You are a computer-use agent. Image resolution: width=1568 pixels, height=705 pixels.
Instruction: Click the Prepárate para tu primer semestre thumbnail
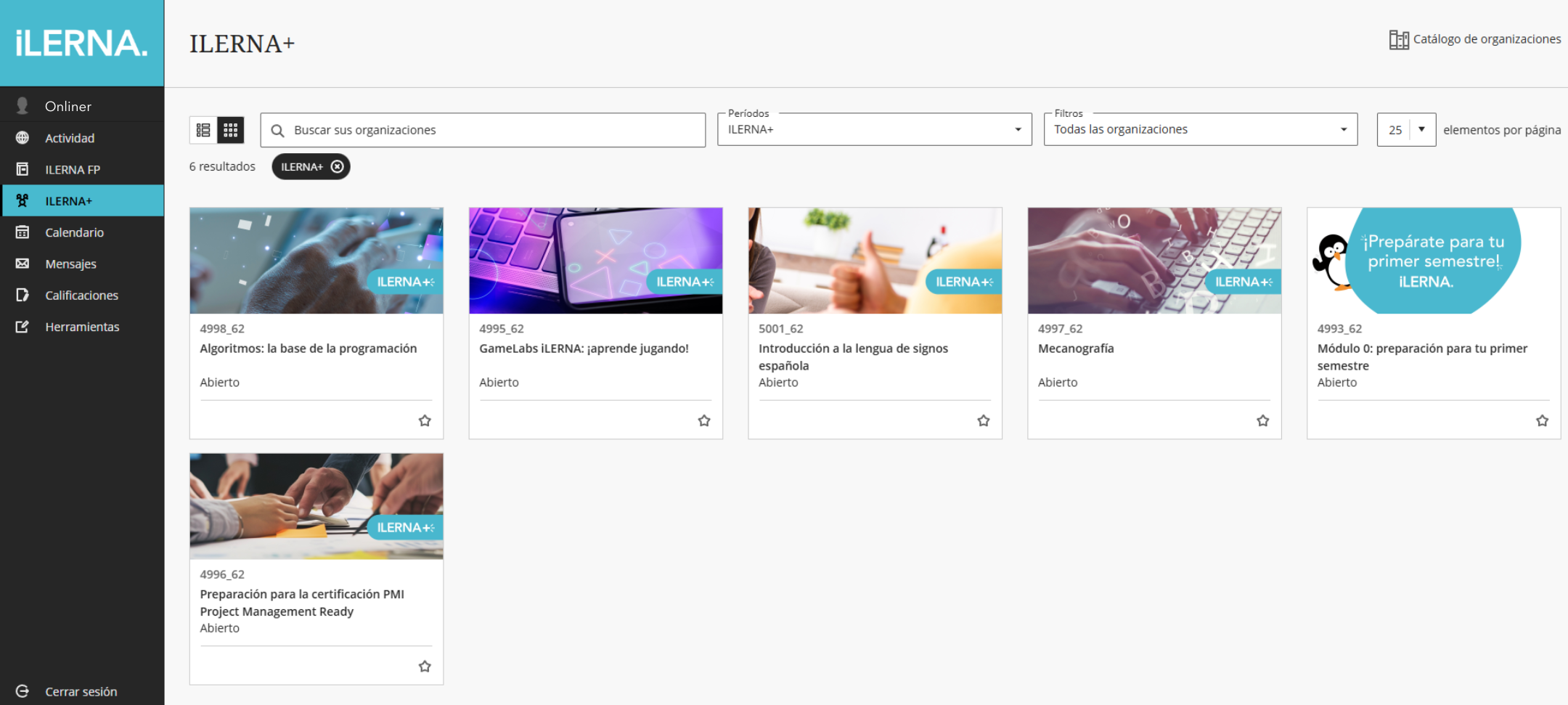tap(1434, 261)
